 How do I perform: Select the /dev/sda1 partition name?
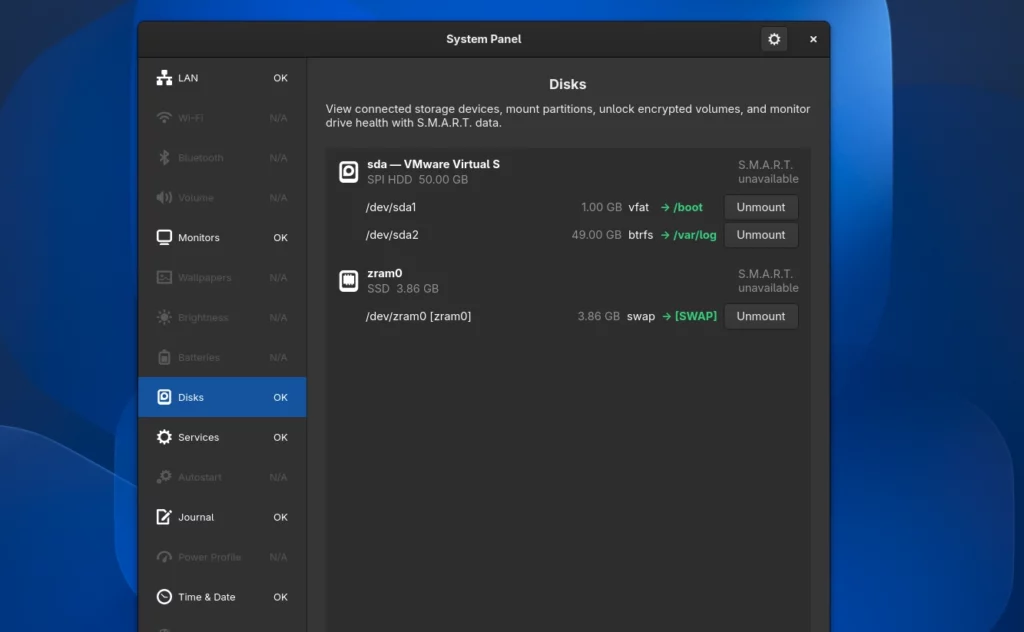[391, 207]
